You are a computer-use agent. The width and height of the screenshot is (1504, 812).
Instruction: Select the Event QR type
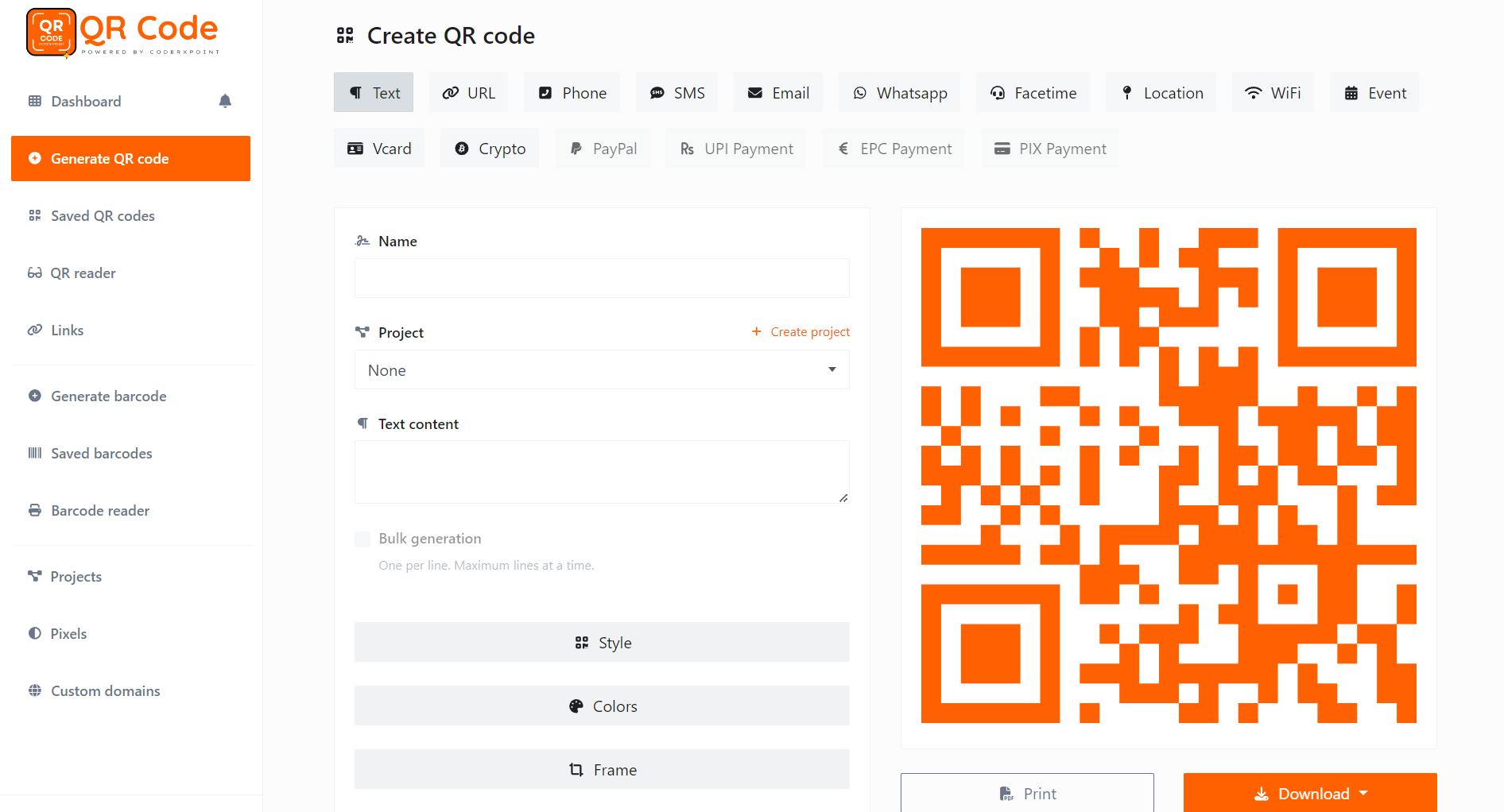click(1374, 93)
